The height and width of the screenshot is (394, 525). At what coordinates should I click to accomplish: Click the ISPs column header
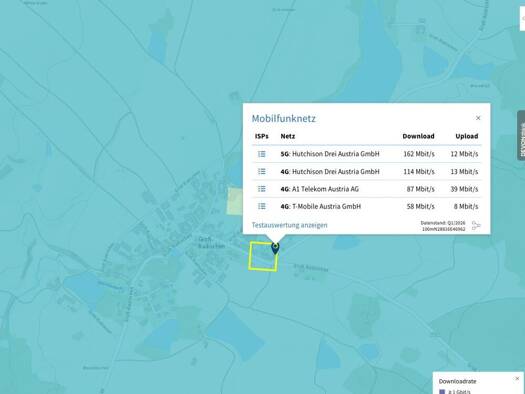(261, 136)
